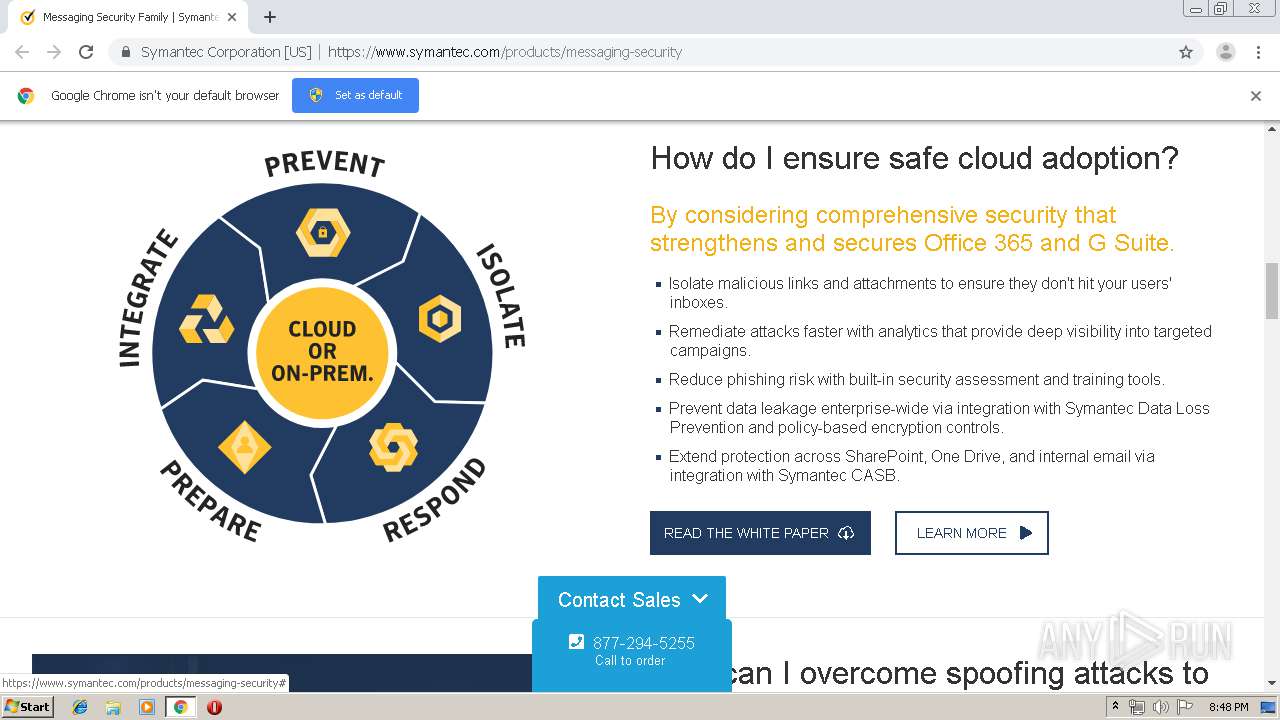Click the Cloud or On-Prem center circle
Viewport: 1280px width, 720px height.
click(x=322, y=352)
